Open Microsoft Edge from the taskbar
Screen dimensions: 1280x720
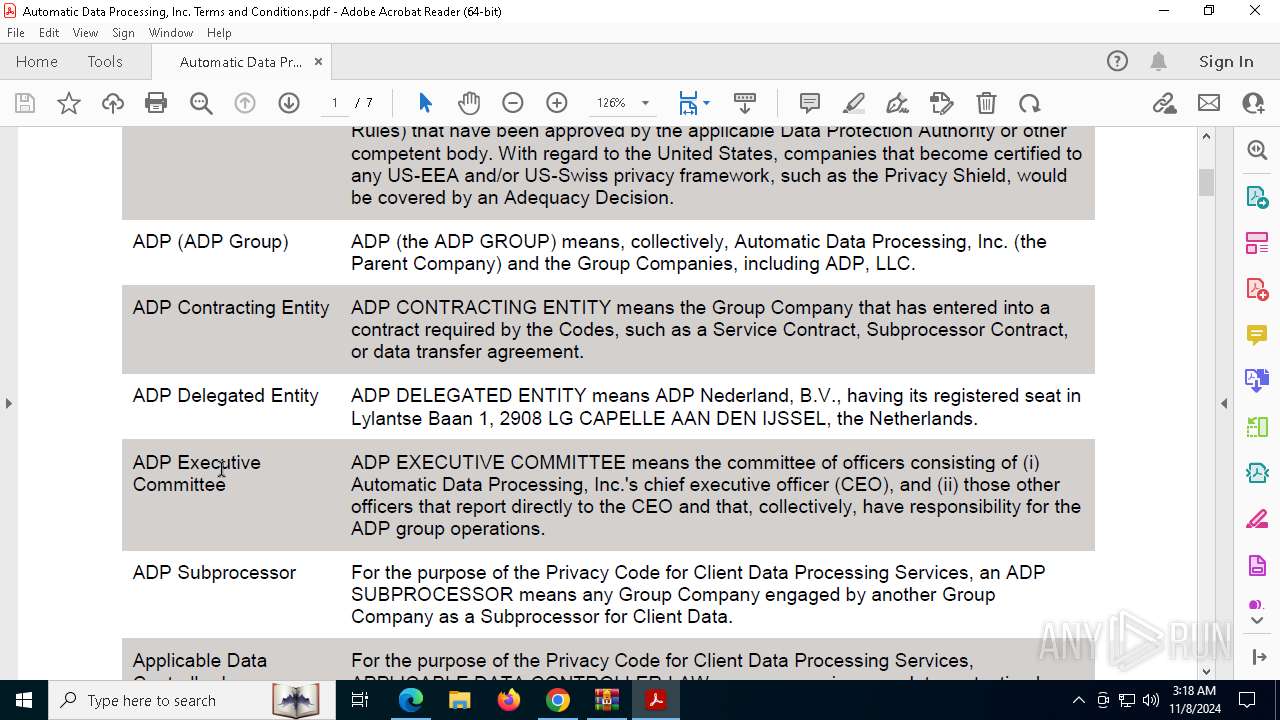point(411,700)
